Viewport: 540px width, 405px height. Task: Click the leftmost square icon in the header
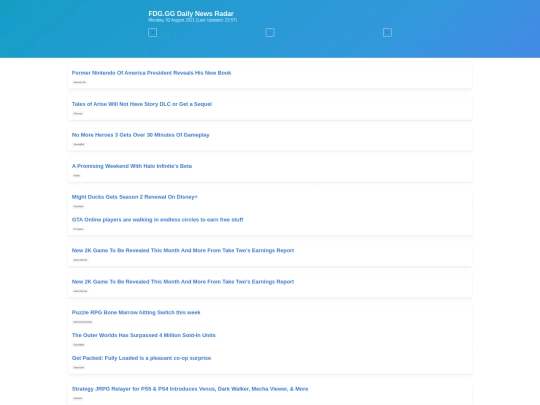tap(153, 32)
